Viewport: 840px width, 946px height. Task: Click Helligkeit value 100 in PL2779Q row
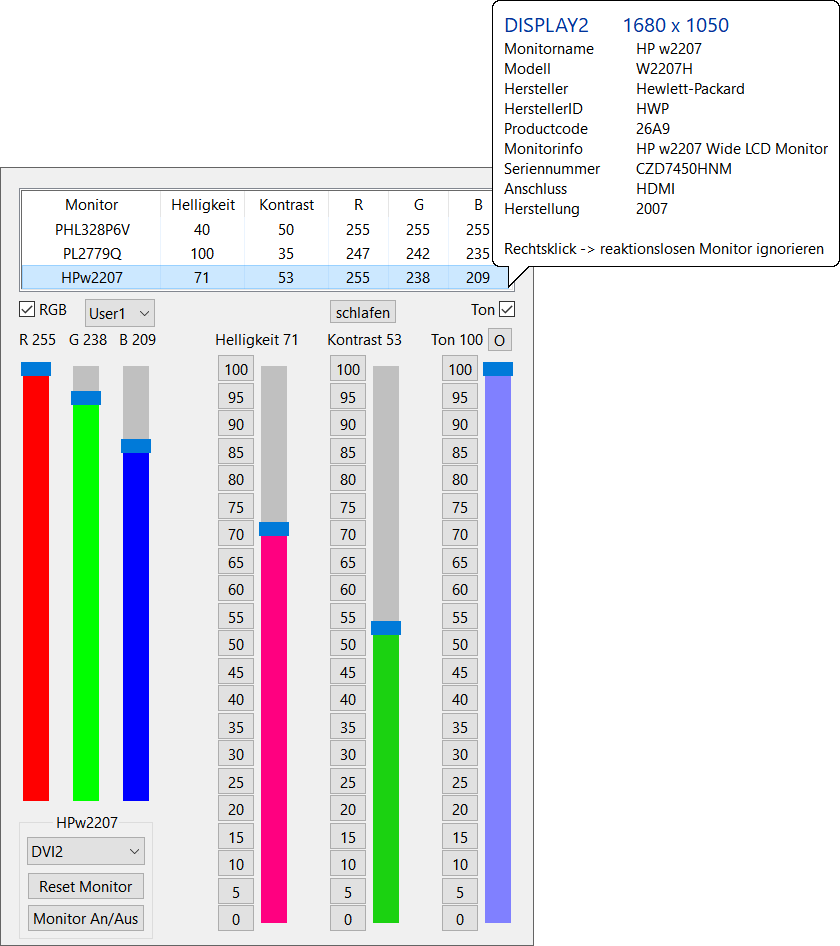(202, 254)
